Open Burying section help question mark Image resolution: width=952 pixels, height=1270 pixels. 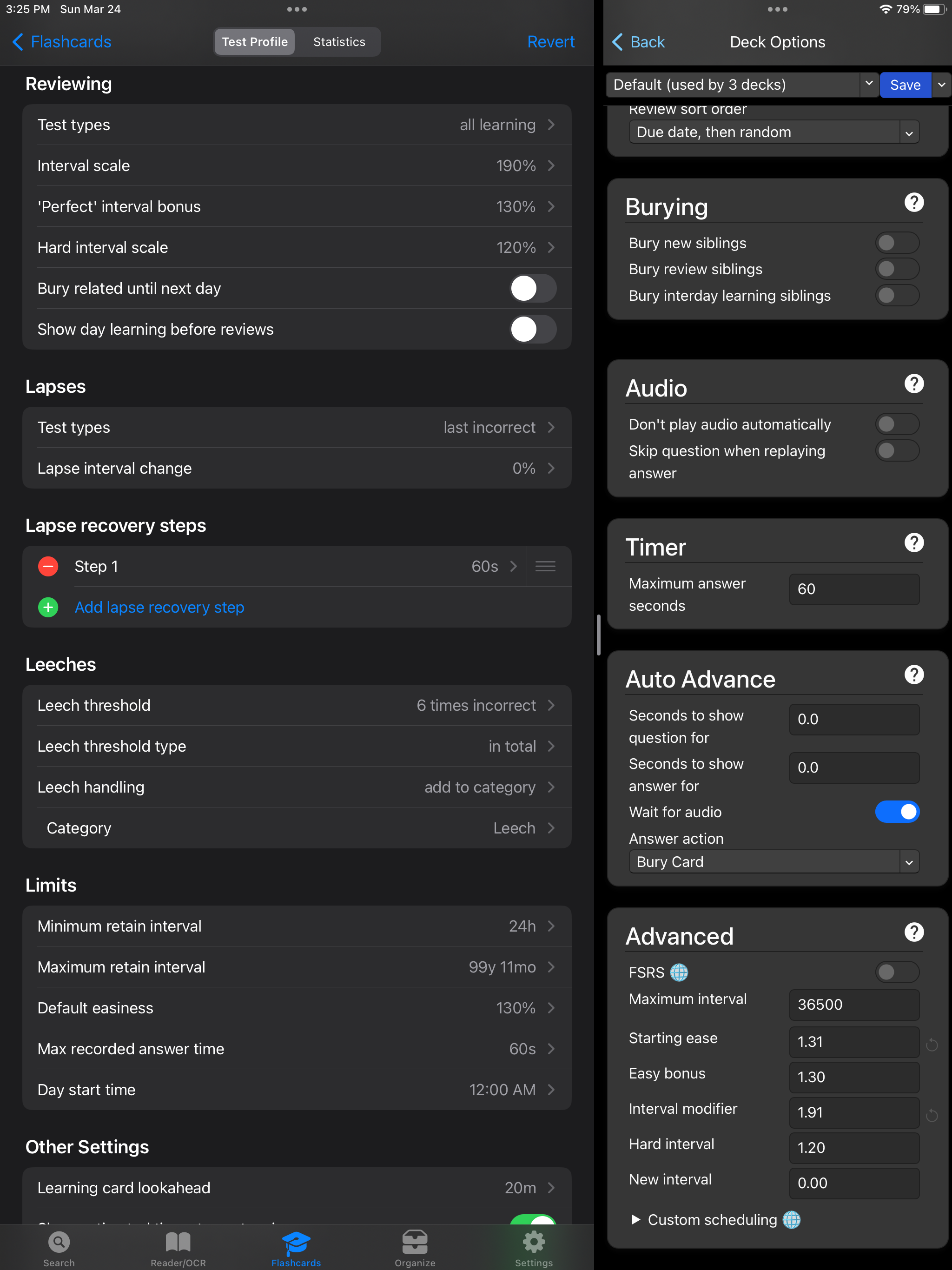tap(914, 202)
